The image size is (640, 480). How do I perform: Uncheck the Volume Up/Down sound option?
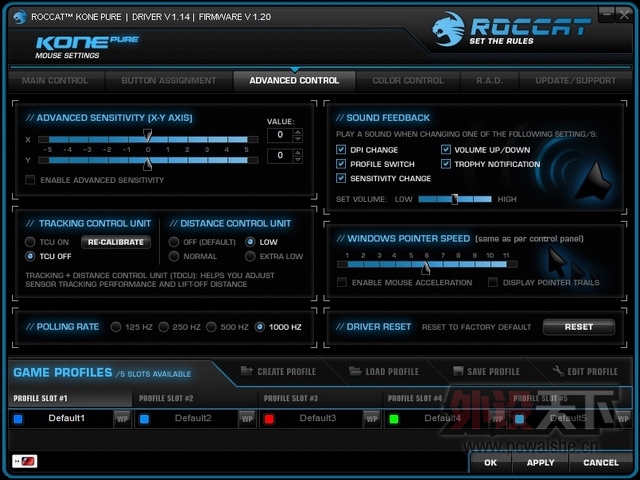446,149
